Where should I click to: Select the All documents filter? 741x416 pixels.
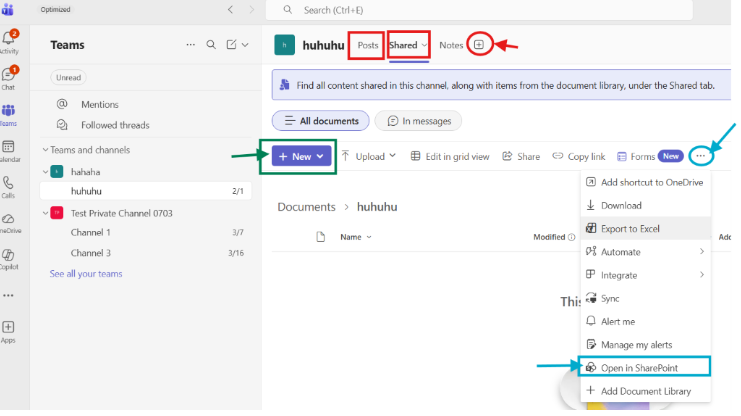click(320, 121)
